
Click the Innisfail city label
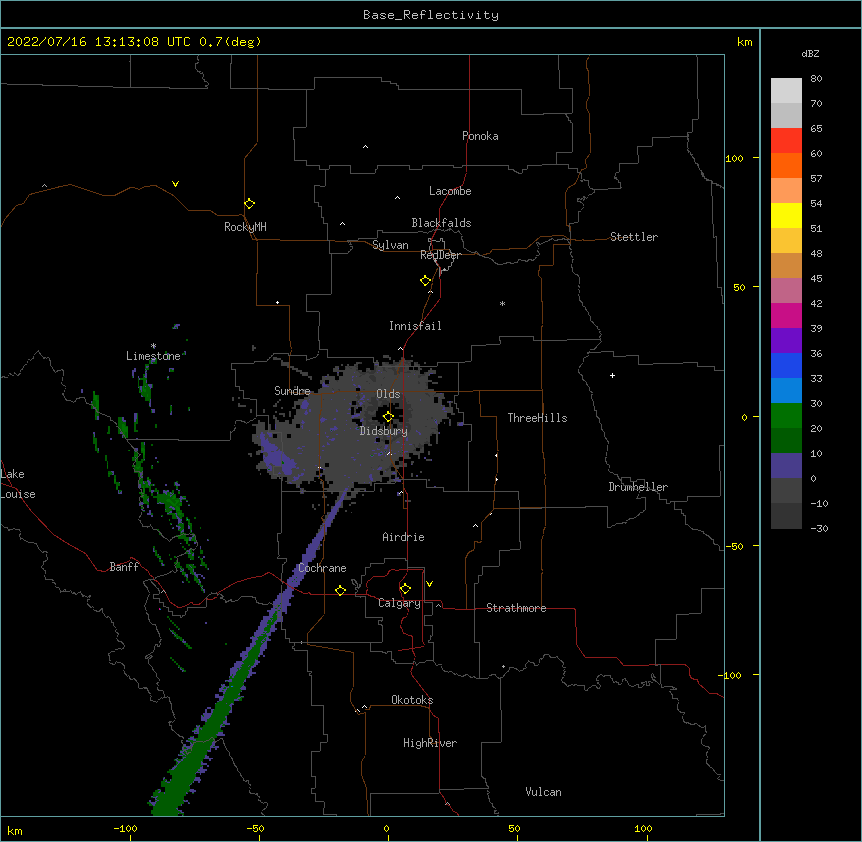(415, 326)
